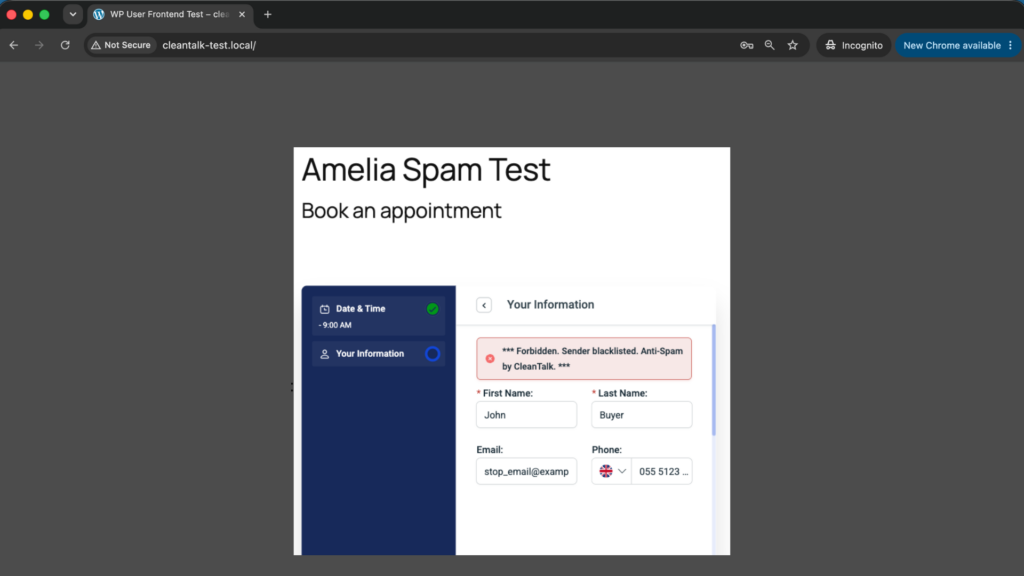Open the zoom magnifier icon in address bar

point(769,45)
